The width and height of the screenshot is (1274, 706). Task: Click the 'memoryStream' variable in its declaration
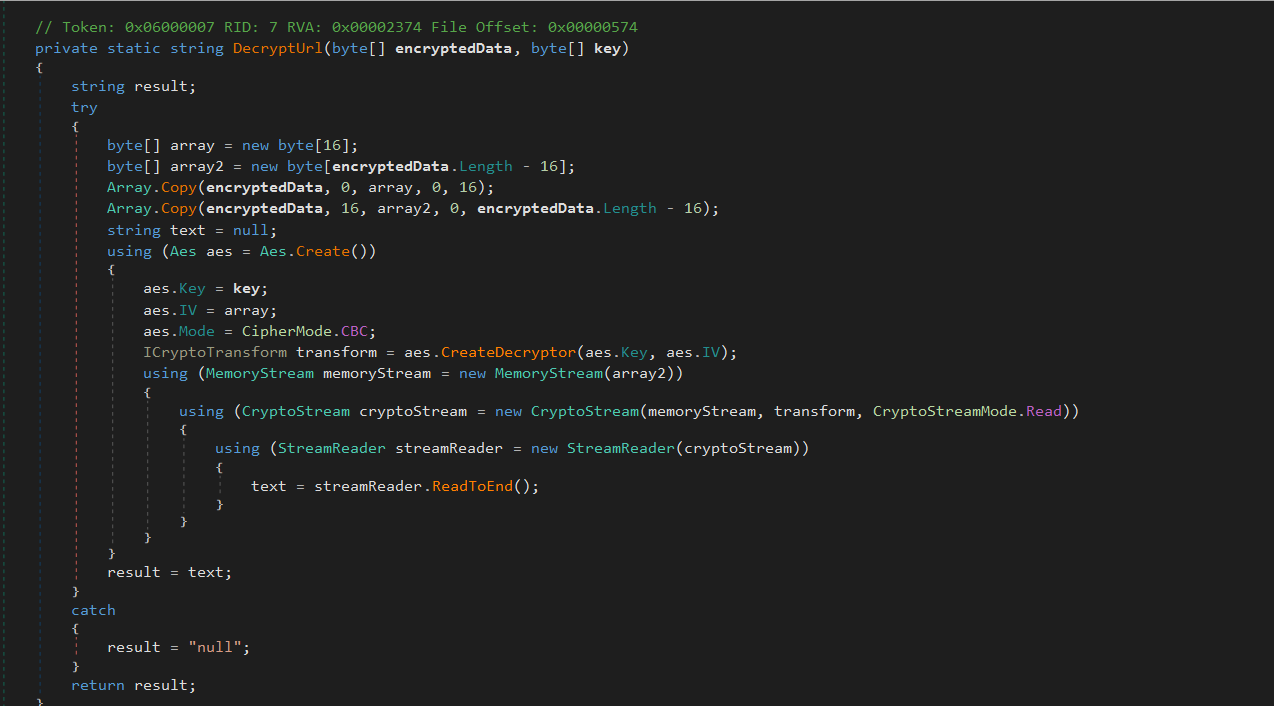coord(377,373)
